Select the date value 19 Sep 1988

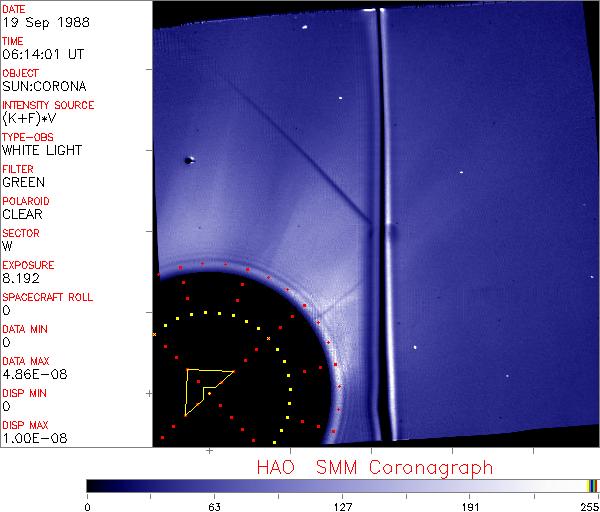point(46,22)
